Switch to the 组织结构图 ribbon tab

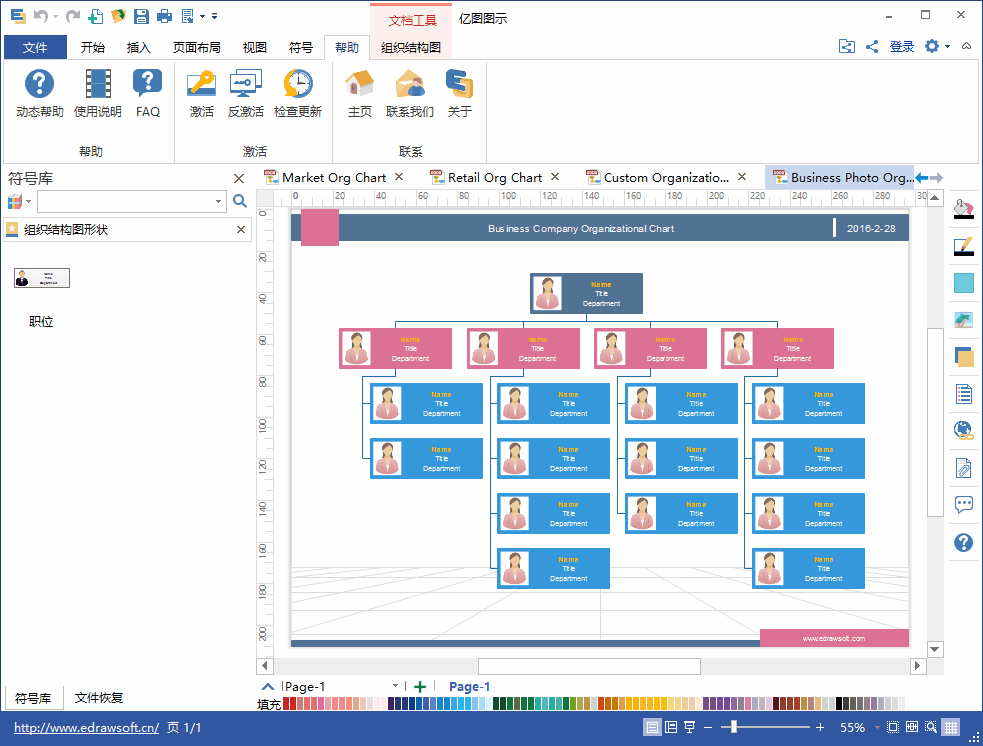click(411, 47)
